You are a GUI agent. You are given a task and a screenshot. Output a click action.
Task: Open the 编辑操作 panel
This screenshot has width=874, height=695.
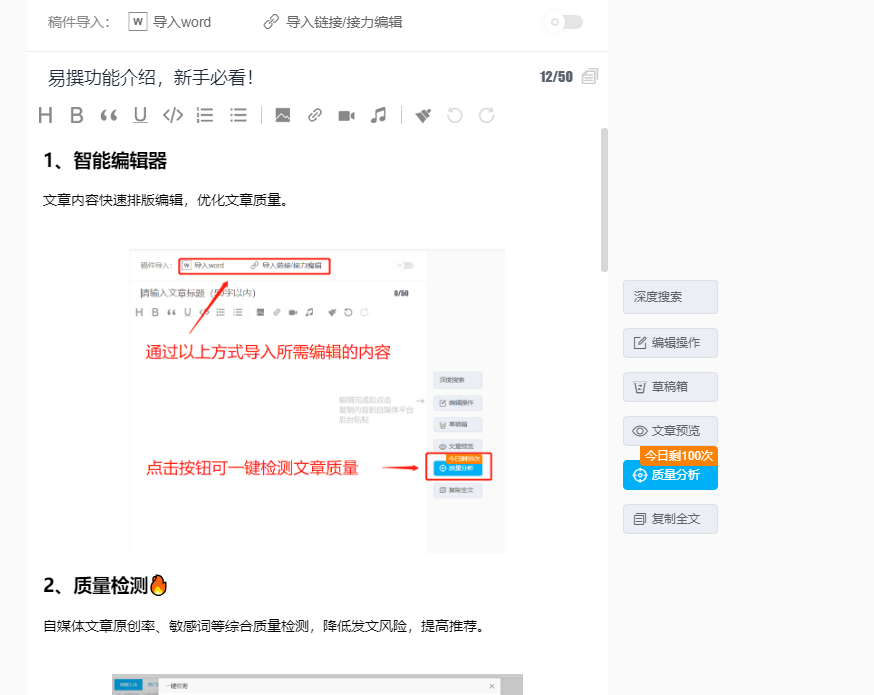point(669,343)
